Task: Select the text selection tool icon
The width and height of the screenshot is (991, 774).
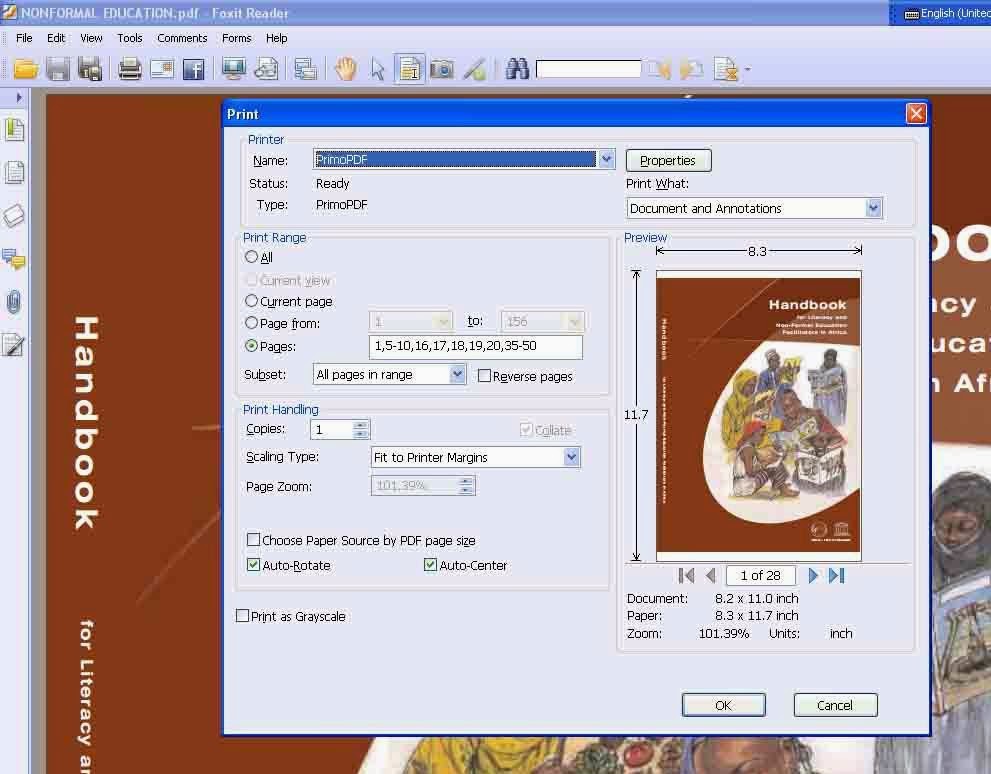Action: coord(410,68)
